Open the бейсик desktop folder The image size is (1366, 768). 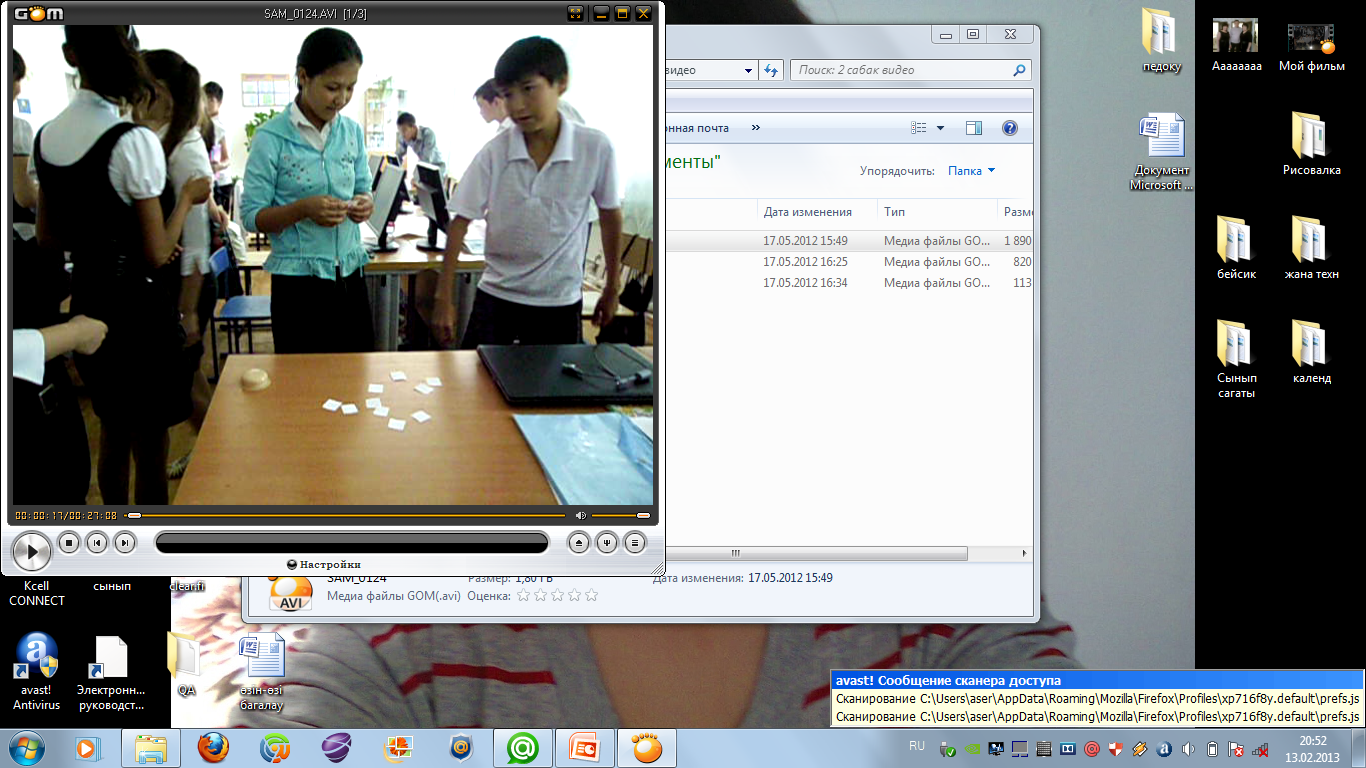1236,247
